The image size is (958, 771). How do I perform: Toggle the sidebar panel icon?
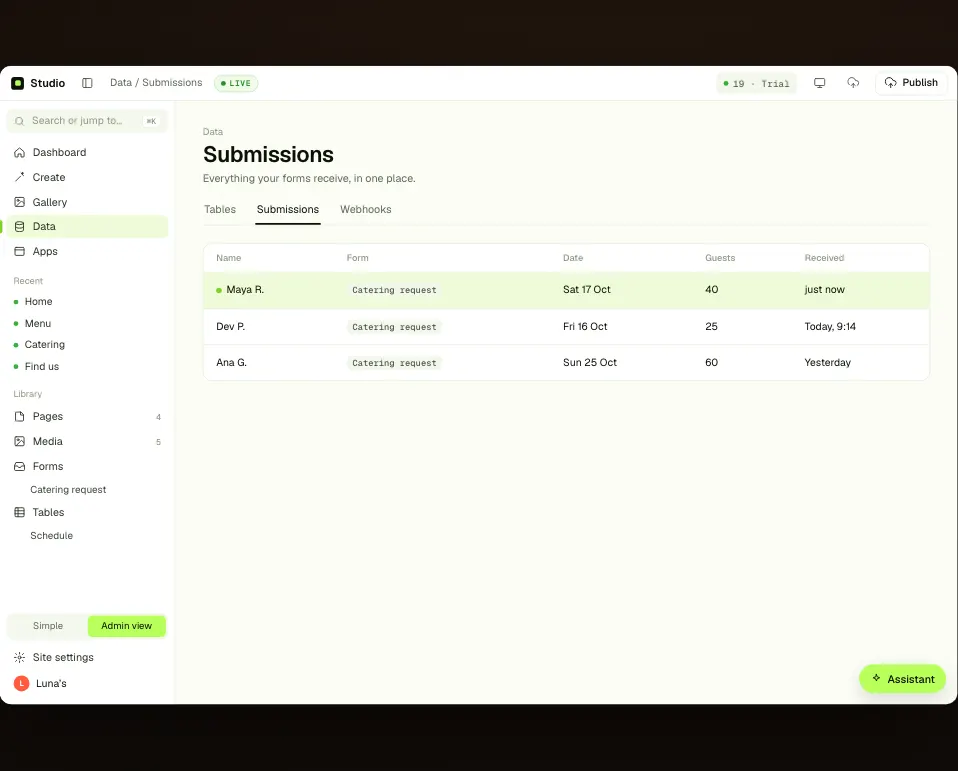click(87, 83)
